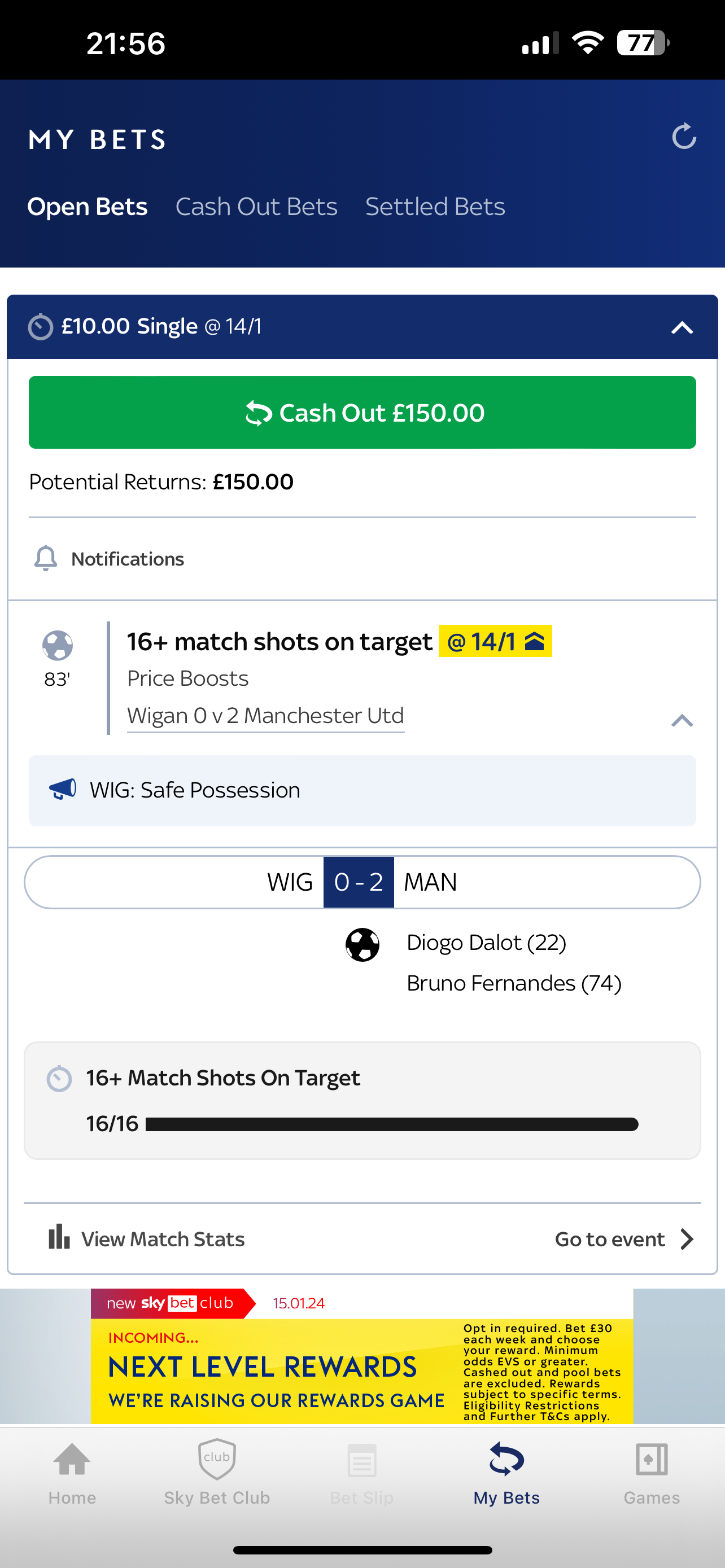Viewport: 725px width, 1568px height.
Task: Open Sky Bet Club shield icon
Action: 217,1458
